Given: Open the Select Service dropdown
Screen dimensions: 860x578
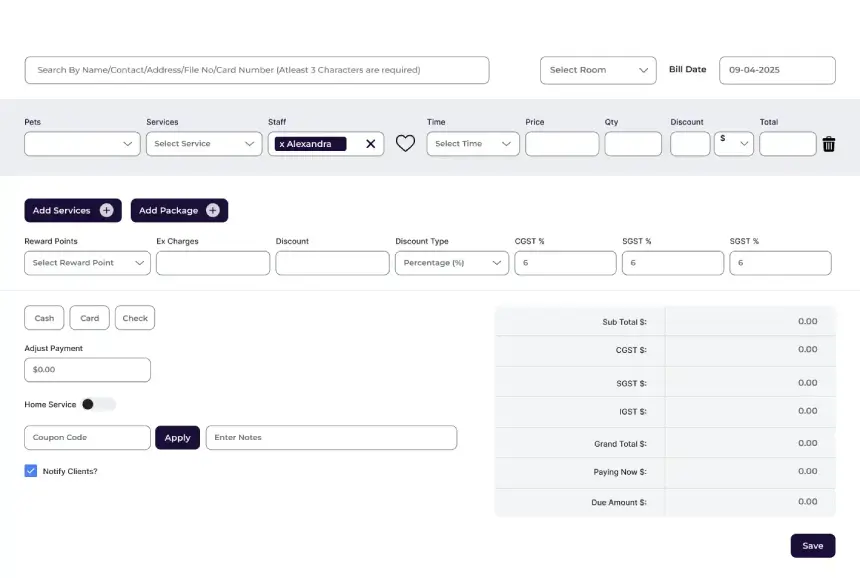Looking at the screenshot, I should [204, 144].
